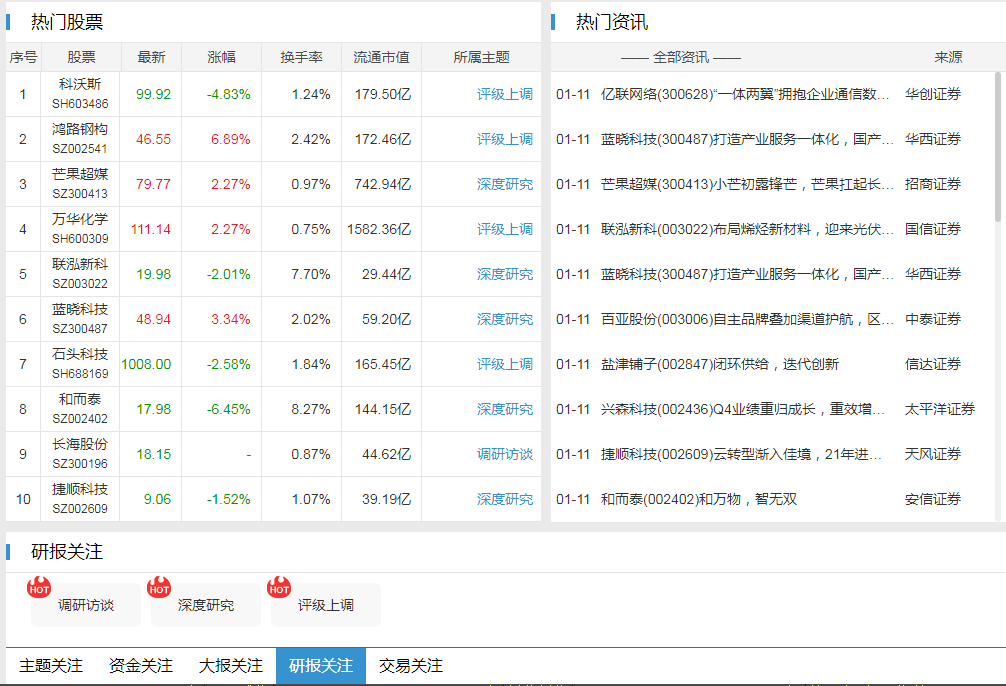Click 深度研究 link in 芒果超媒 row
1006x686 pixels.
pos(505,184)
